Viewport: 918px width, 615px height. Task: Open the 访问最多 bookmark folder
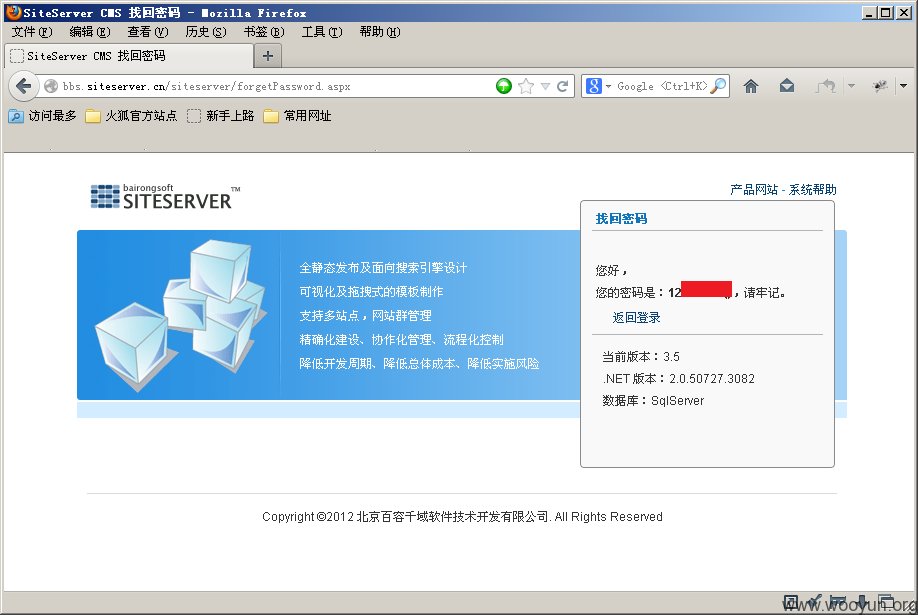click(x=43, y=116)
